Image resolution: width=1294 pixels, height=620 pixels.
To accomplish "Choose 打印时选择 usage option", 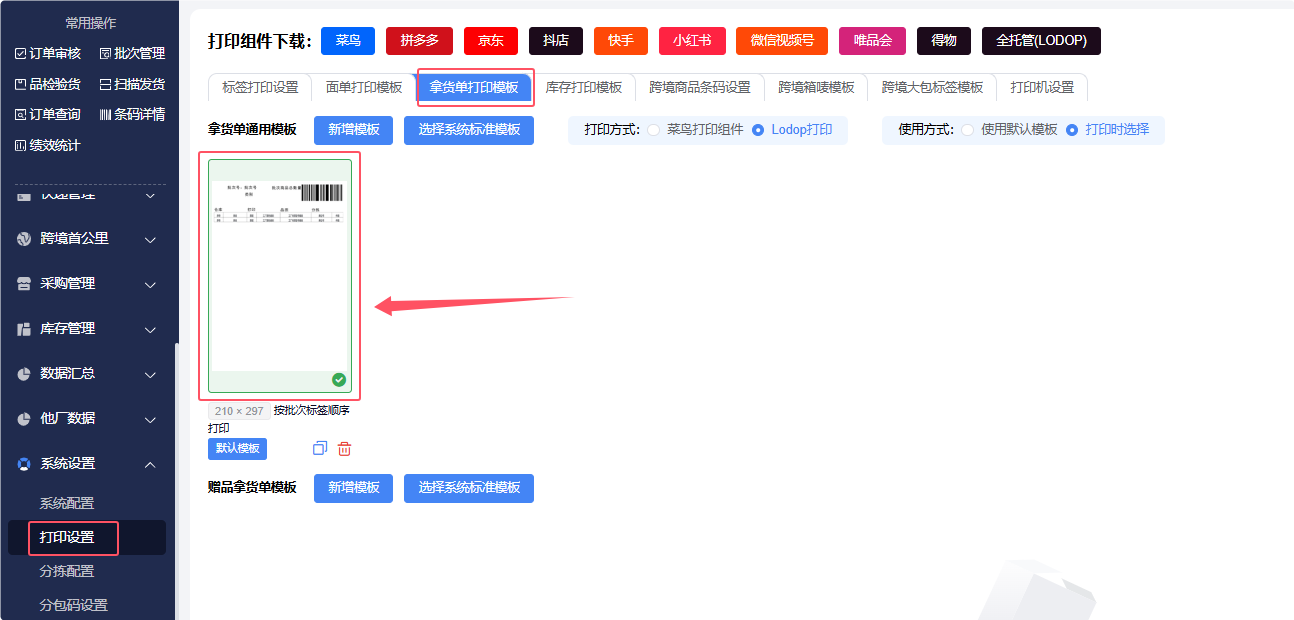I will tap(1108, 130).
